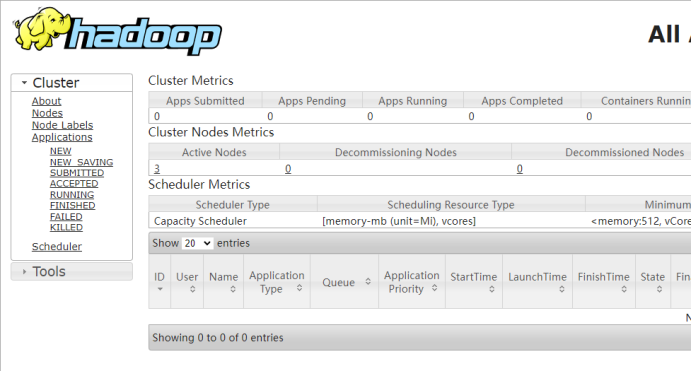
Task: Click the Active Nodes count 3
Action: click(157, 169)
